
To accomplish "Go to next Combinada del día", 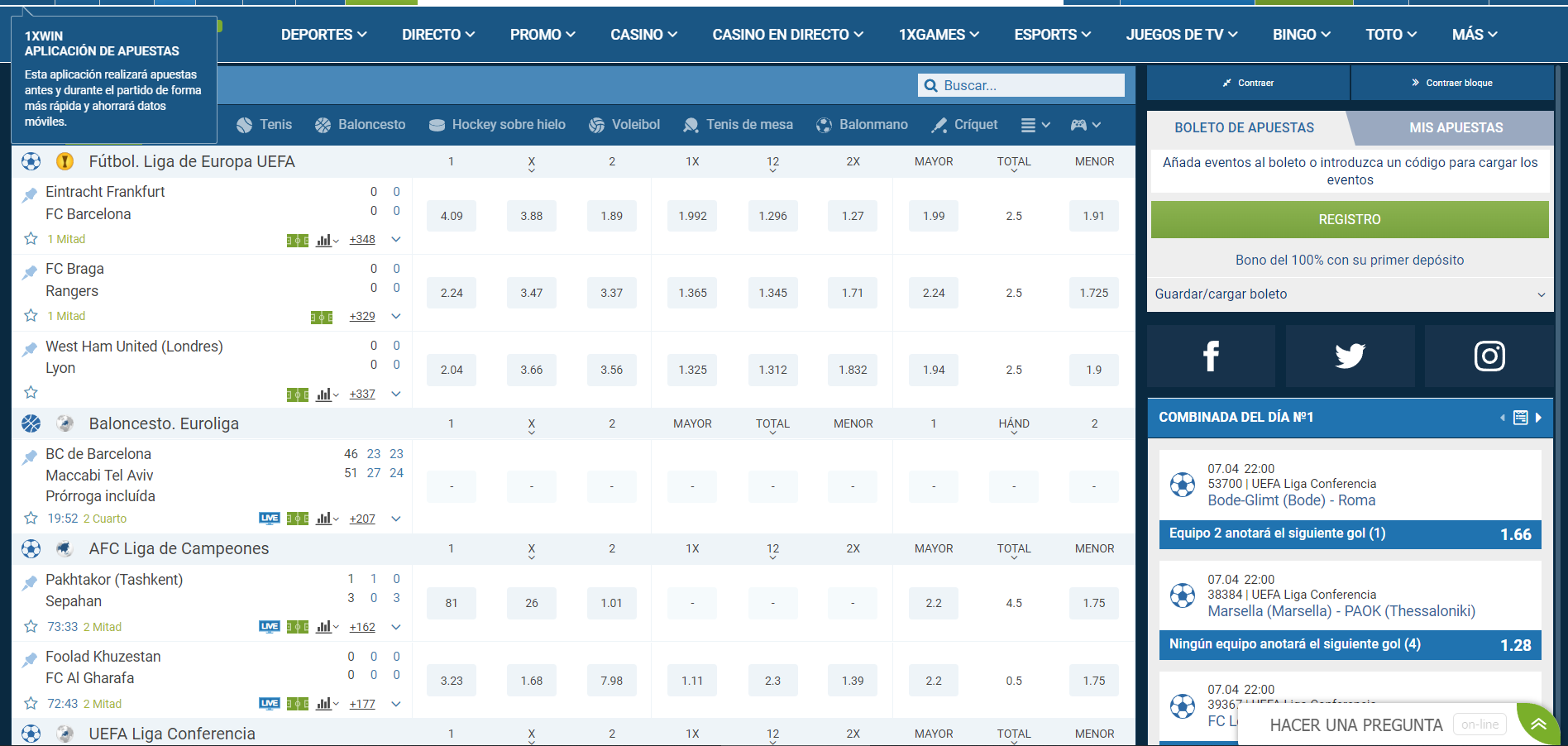I will (x=1538, y=418).
